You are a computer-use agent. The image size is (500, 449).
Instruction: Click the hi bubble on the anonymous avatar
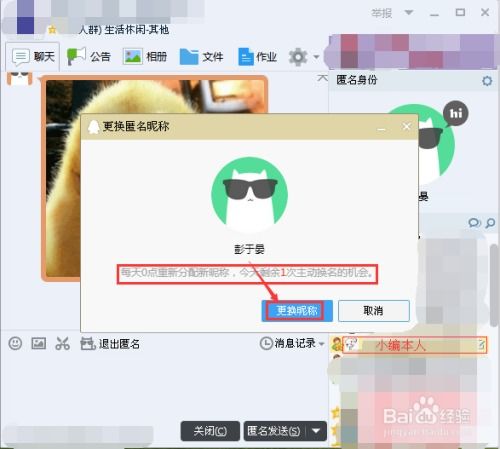click(455, 114)
